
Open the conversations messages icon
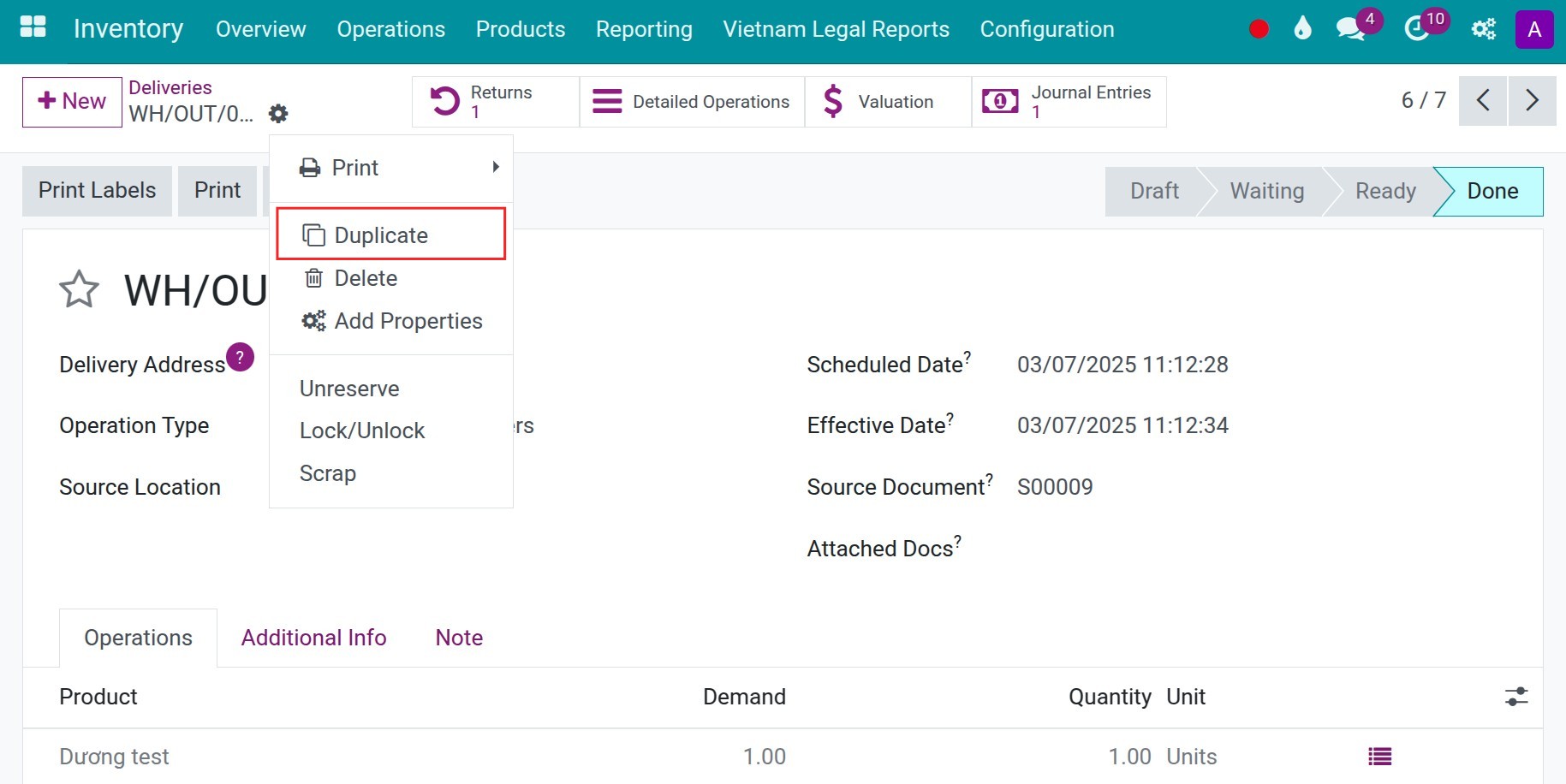coord(1350,29)
